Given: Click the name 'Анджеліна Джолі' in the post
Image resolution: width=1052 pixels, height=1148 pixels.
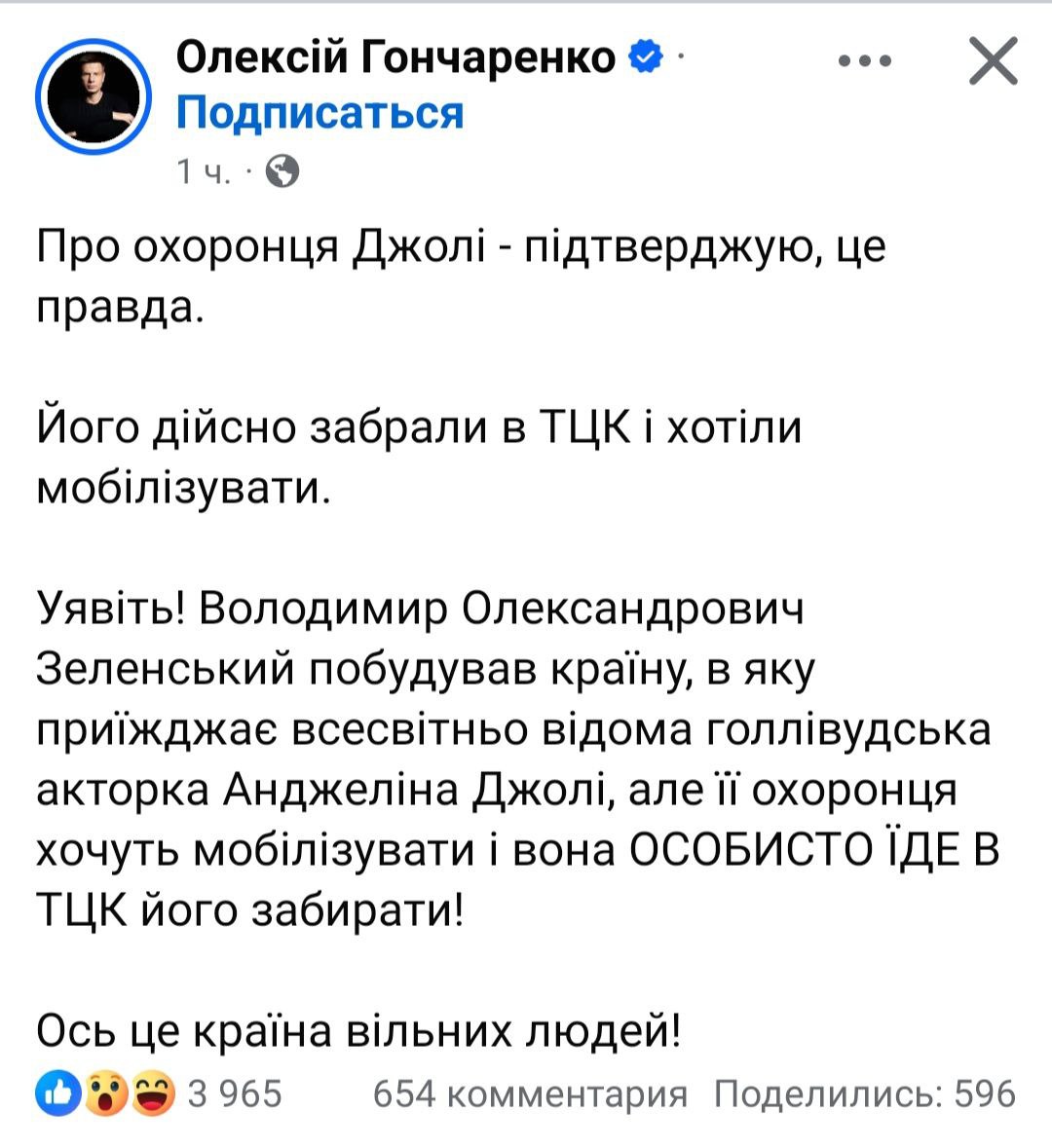Looking at the screenshot, I should tap(417, 790).
